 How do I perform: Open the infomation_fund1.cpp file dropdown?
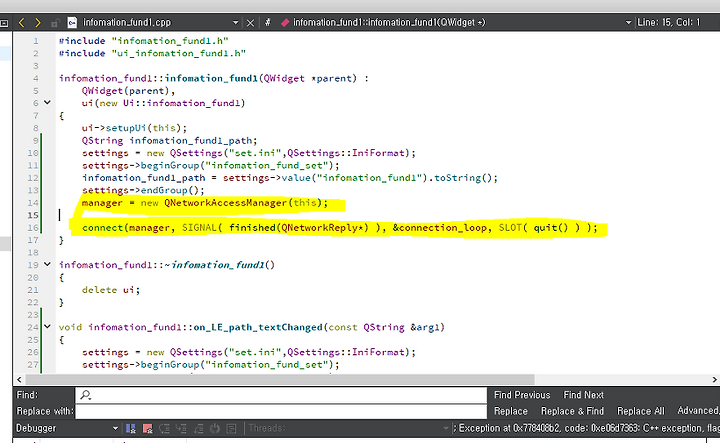(x=236, y=22)
